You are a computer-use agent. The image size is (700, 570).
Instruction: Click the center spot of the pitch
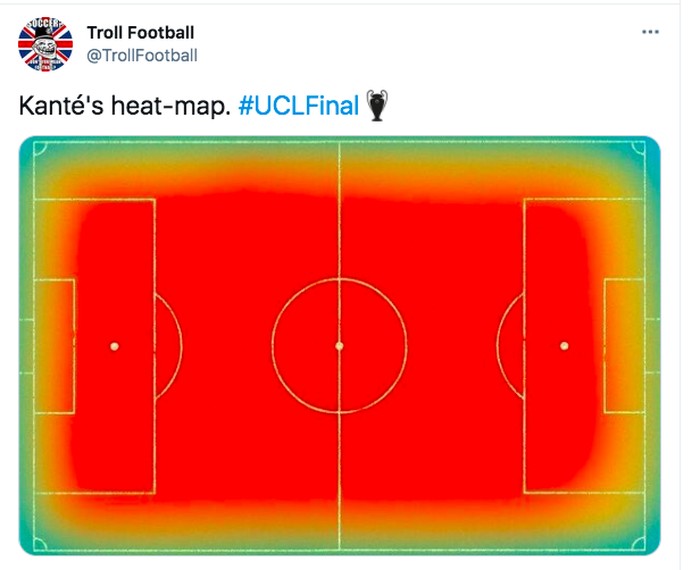[339, 346]
